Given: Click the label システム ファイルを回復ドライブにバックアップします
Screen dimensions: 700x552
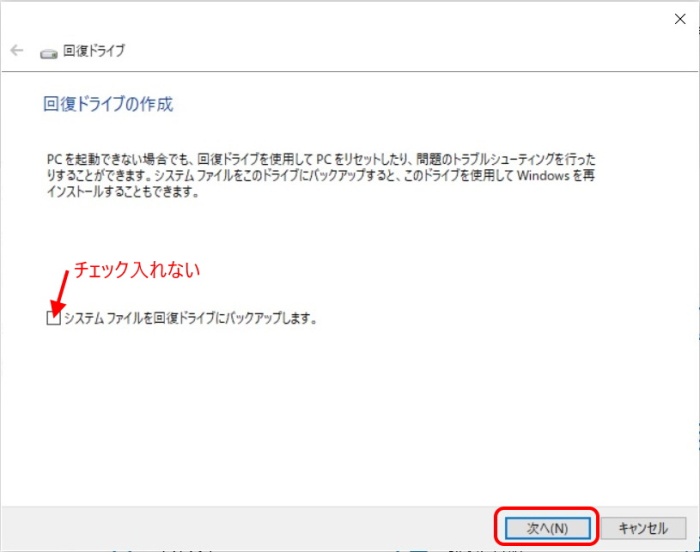Looking at the screenshot, I should 190,318.
